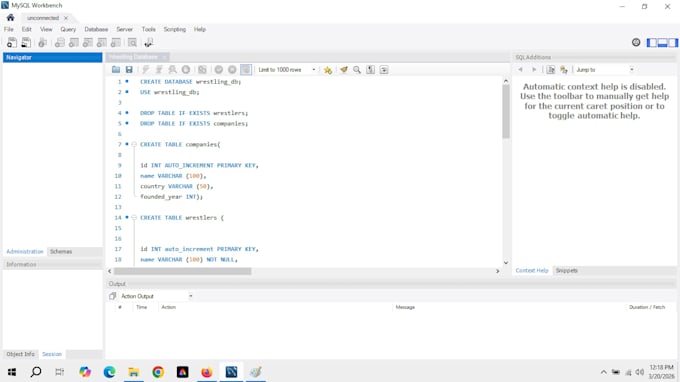Viewport: 680px width, 382px height.
Task: Open SQL script file in main toolbar
Action: point(26,42)
